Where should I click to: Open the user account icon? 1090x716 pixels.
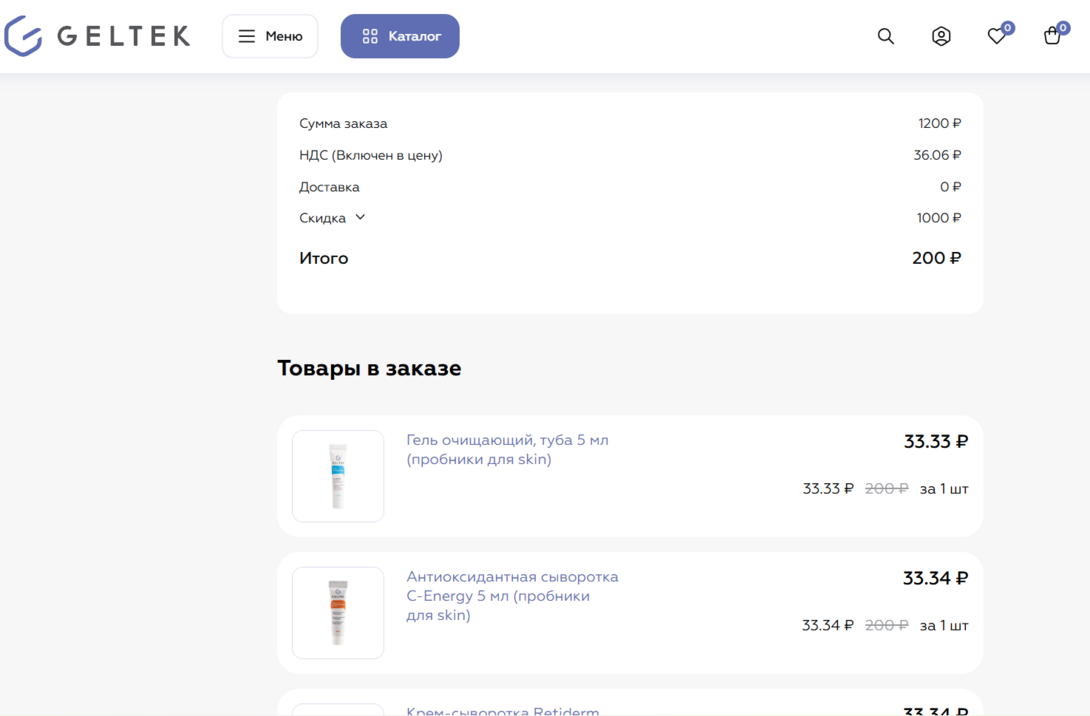941,36
